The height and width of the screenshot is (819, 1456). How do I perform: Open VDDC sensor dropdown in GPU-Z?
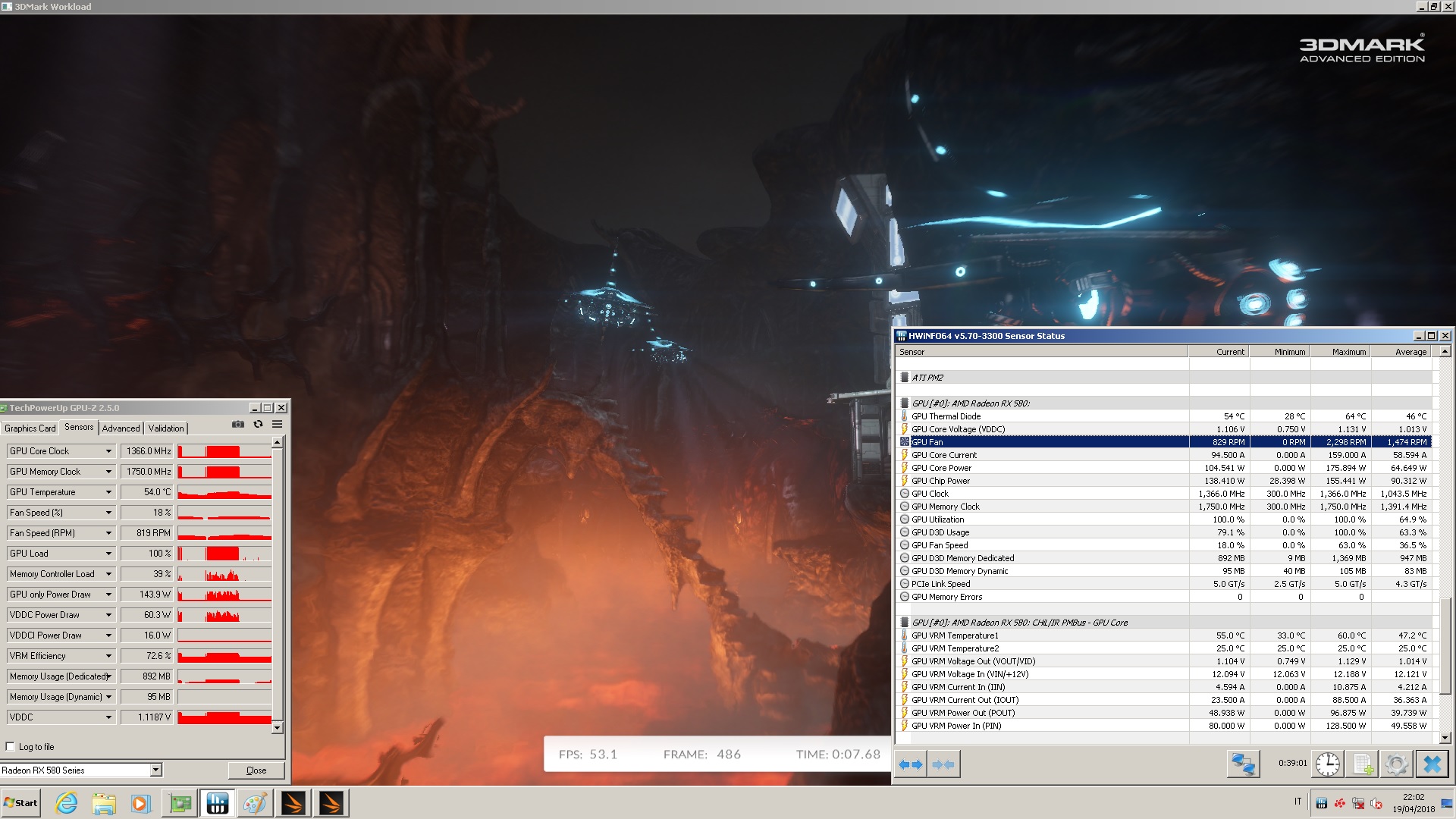tap(108, 717)
